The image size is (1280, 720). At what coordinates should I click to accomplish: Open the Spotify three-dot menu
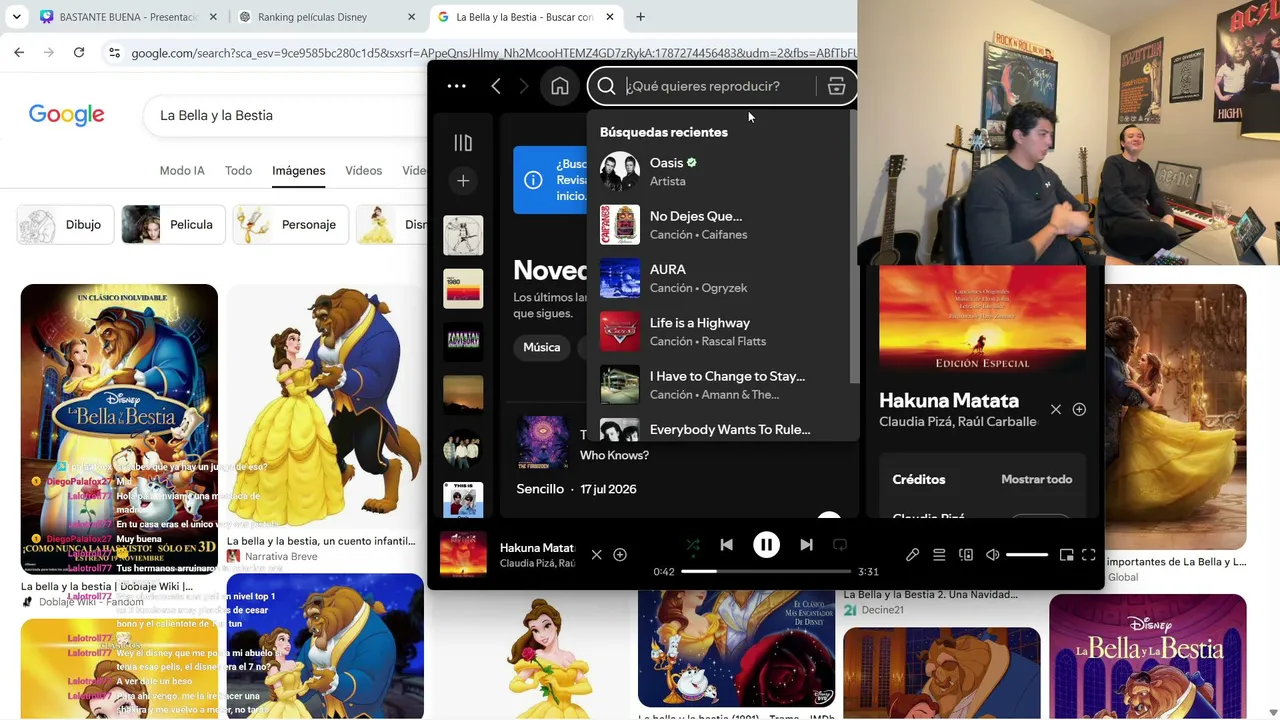456,86
